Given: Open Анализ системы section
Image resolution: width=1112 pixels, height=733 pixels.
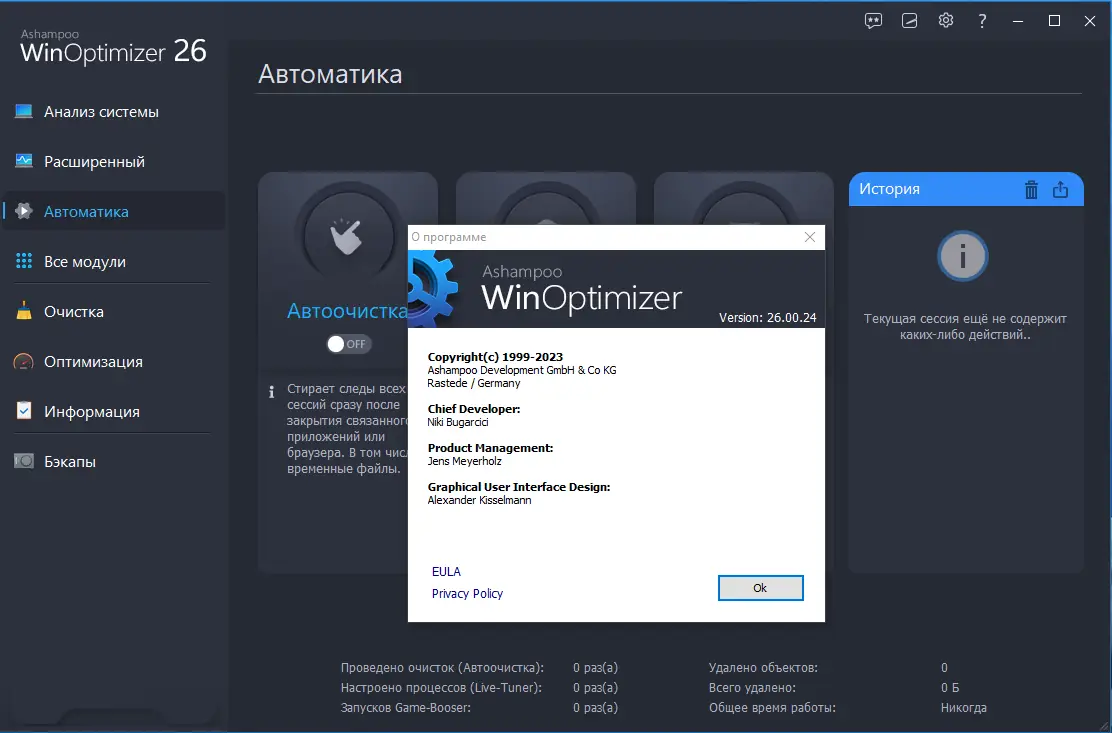Looking at the screenshot, I should pos(101,112).
